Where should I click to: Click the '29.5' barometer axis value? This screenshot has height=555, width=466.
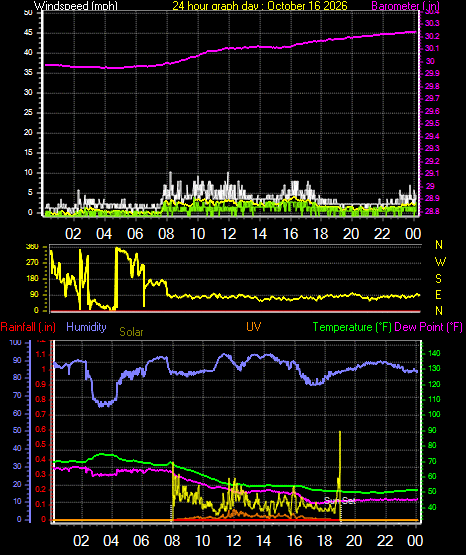point(432,123)
